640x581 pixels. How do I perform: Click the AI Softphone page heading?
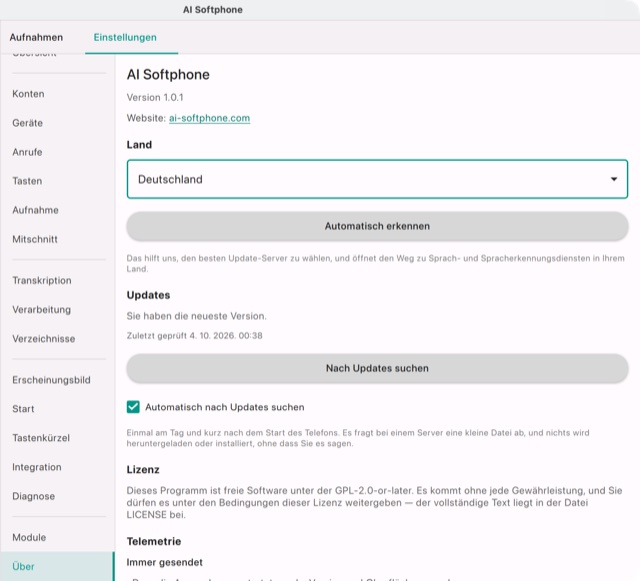[x=168, y=75]
